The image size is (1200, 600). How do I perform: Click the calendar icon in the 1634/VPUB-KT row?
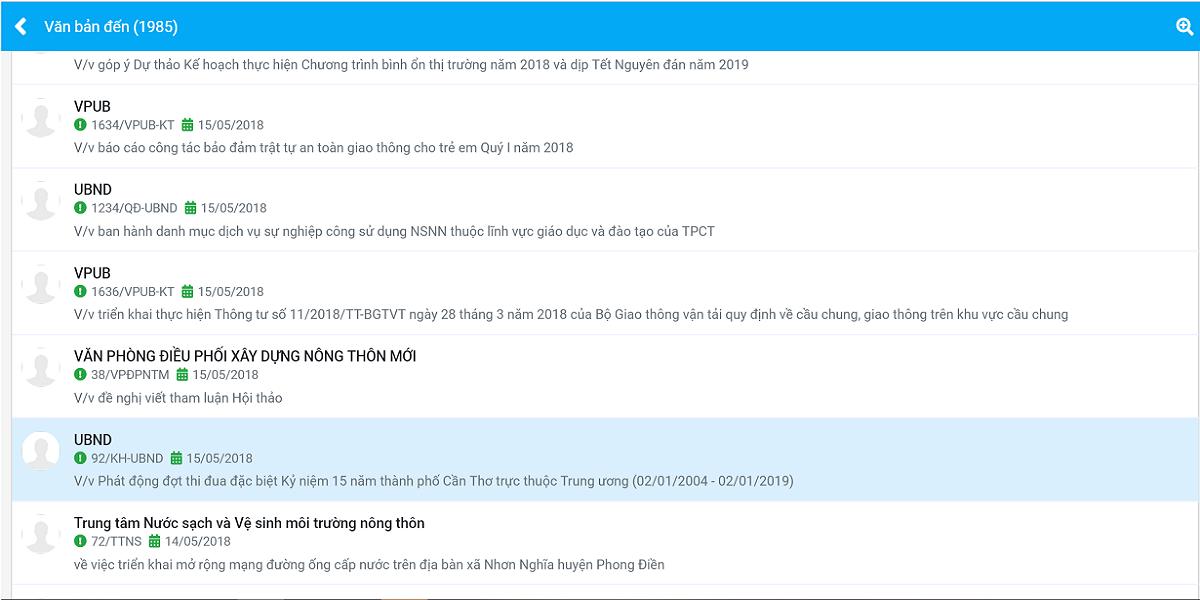tap(187, 125)
